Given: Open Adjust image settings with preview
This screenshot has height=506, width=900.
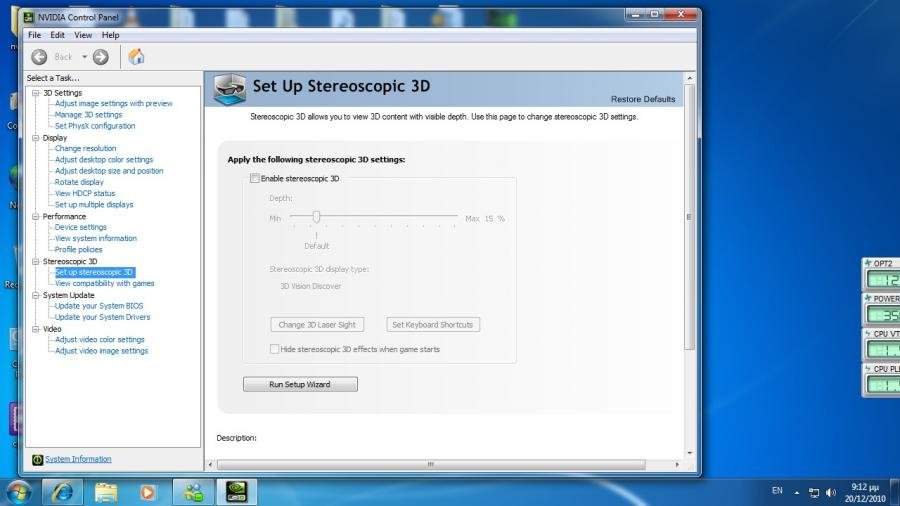Looking at the screenshot, I should [x=114, y=104].
